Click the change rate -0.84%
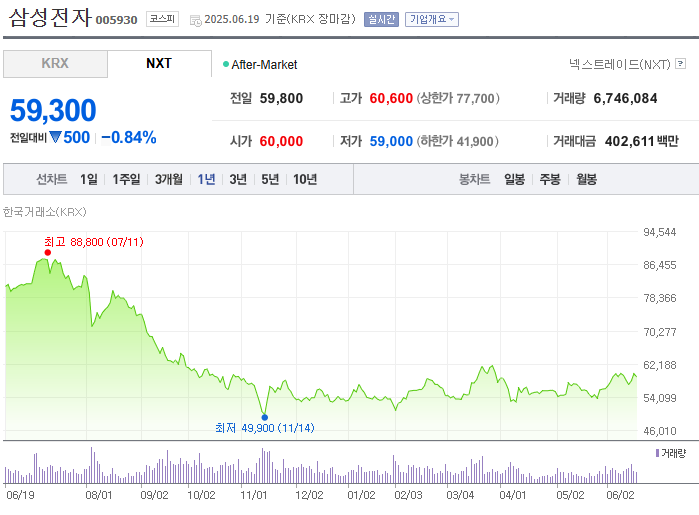 (129, 137)
